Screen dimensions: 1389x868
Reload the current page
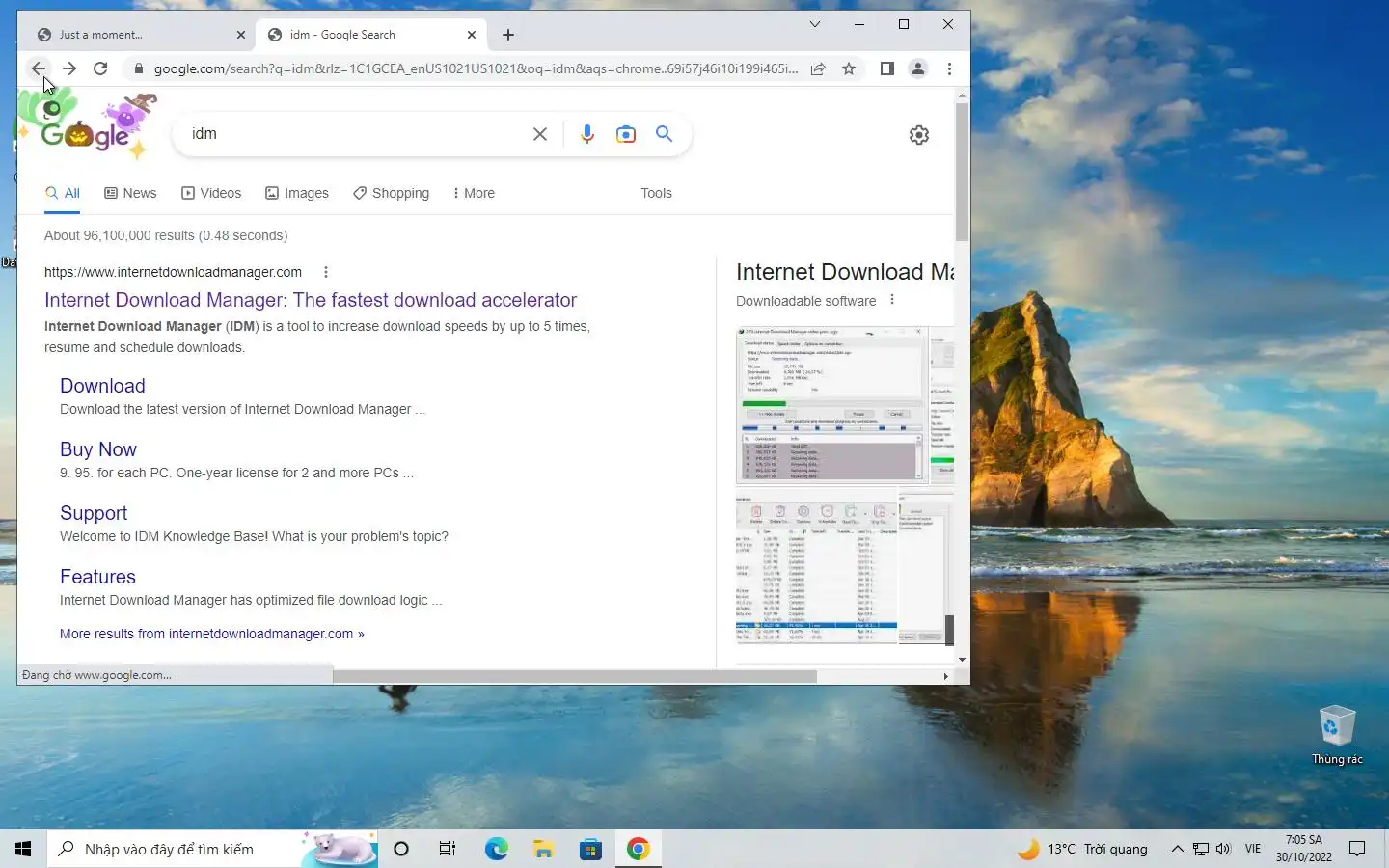[x=100, y=68]
